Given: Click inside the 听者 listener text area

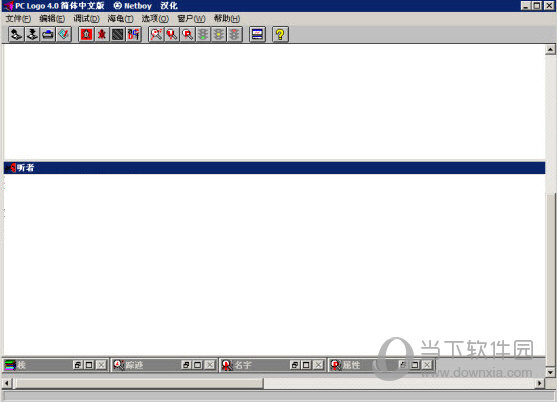Looking at the screenshot, I should (274, 265).
